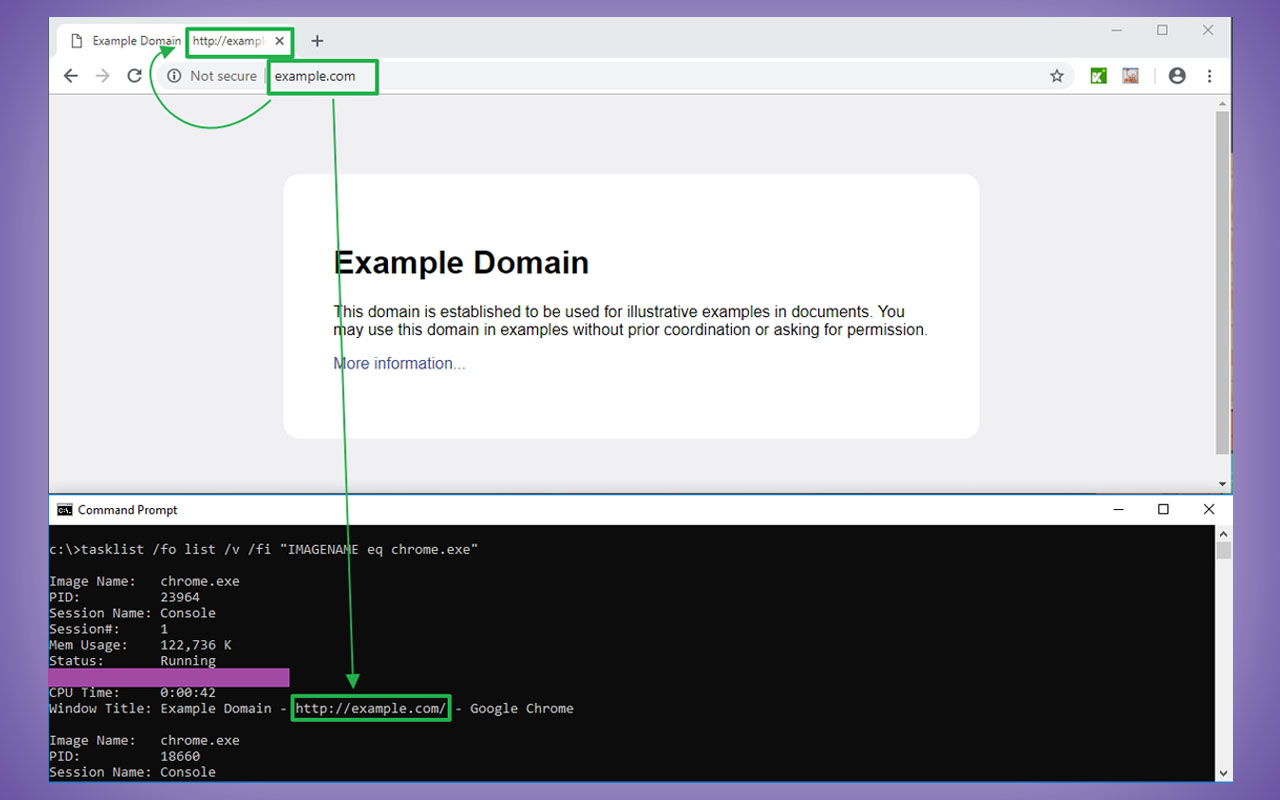Open the Chrome customize menu (three dots)
The width and height of the screenshot is (1280, 800).
tap(1210, 76)
